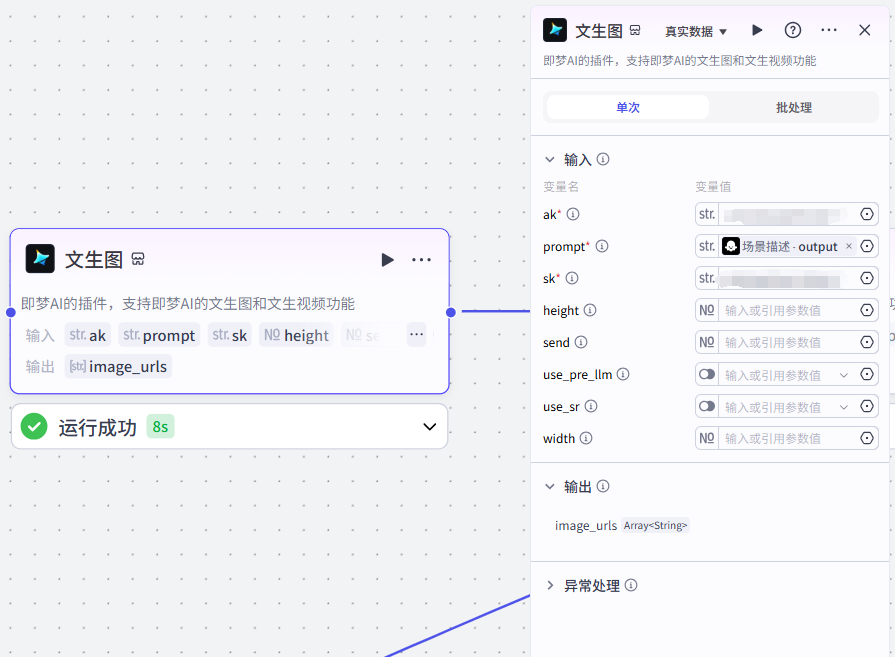Run node using panel play button
895x657 pixels.
(x=757, y=30)
